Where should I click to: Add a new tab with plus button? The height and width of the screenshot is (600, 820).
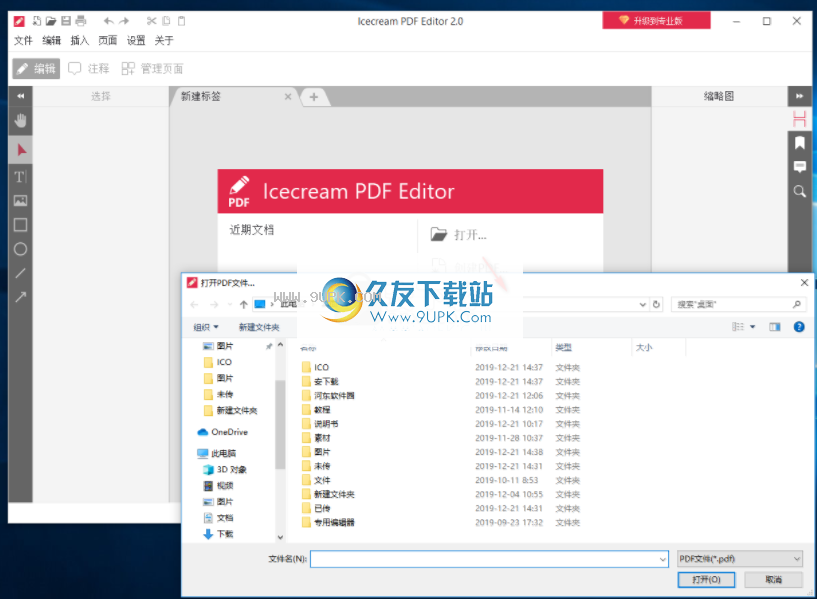314,97
